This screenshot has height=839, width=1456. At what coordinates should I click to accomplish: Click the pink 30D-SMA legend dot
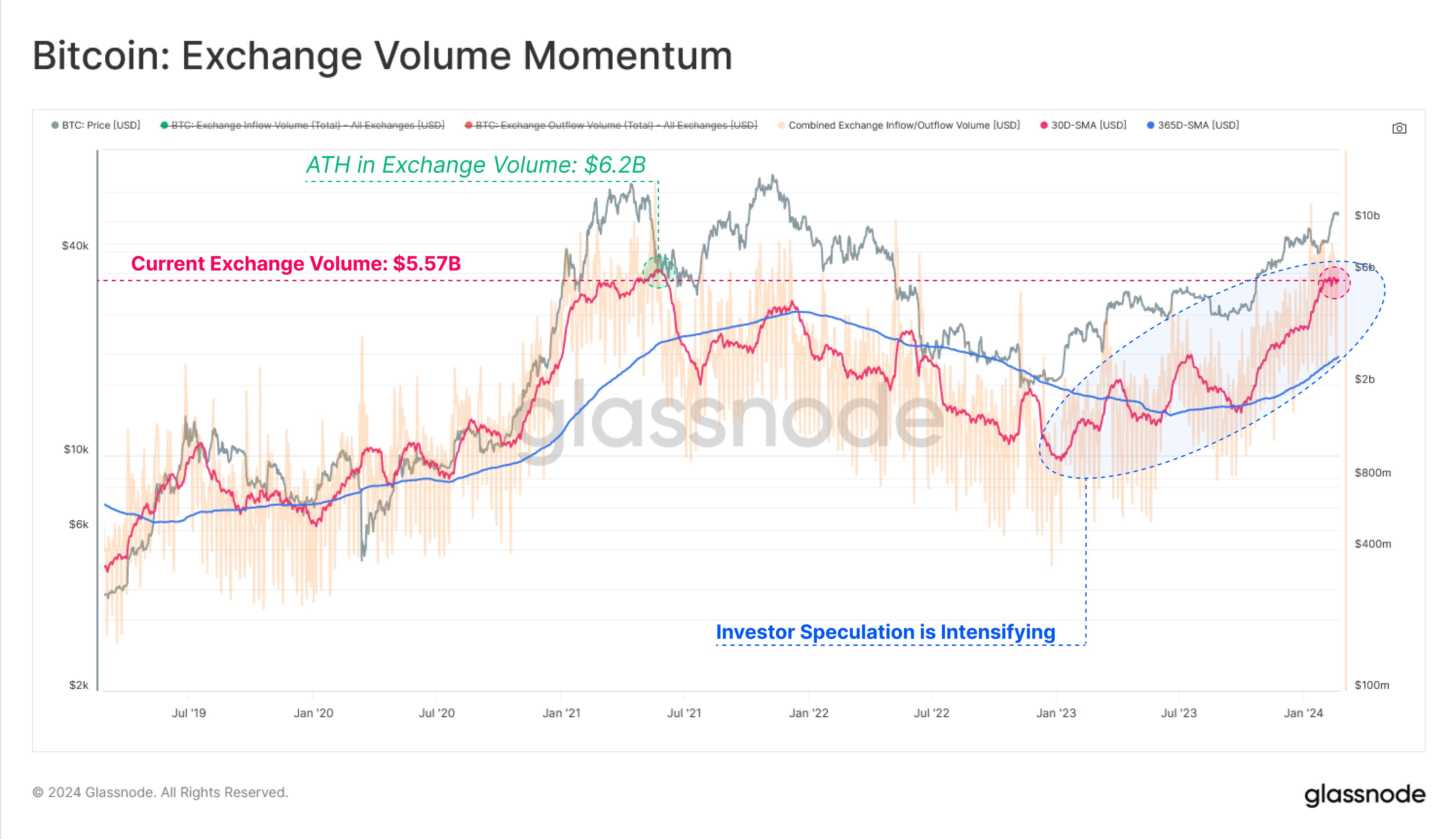point(1044,125)
